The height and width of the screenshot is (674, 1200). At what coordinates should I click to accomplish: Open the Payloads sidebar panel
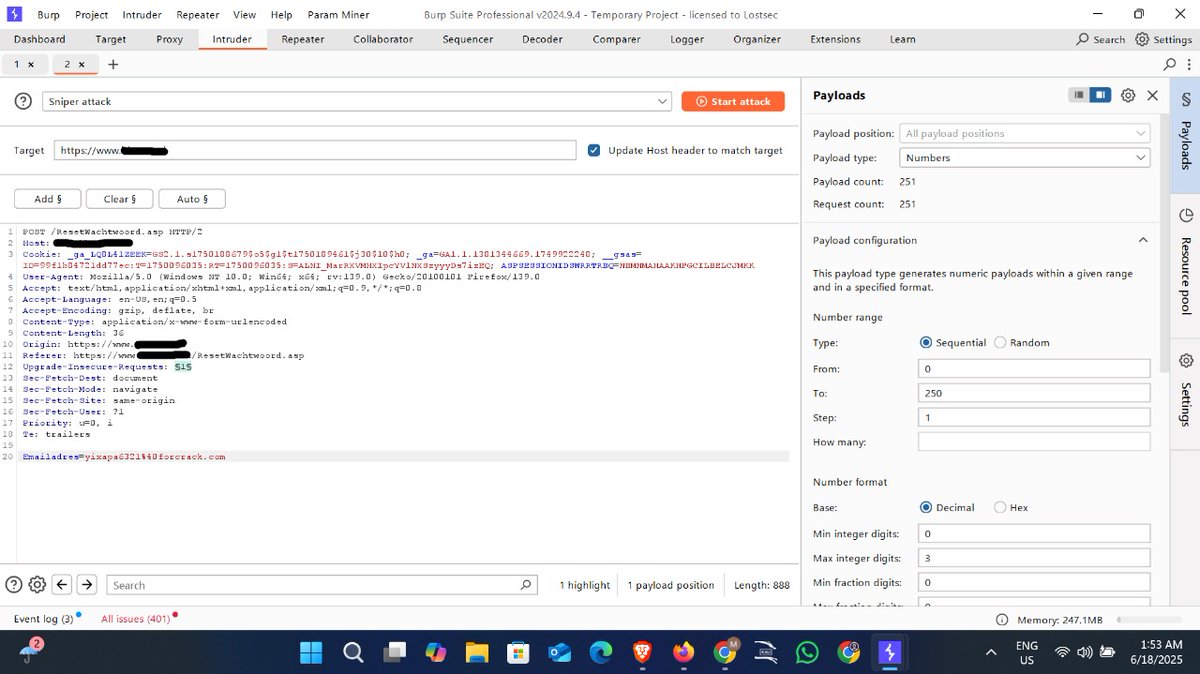tap(1185, 135)
